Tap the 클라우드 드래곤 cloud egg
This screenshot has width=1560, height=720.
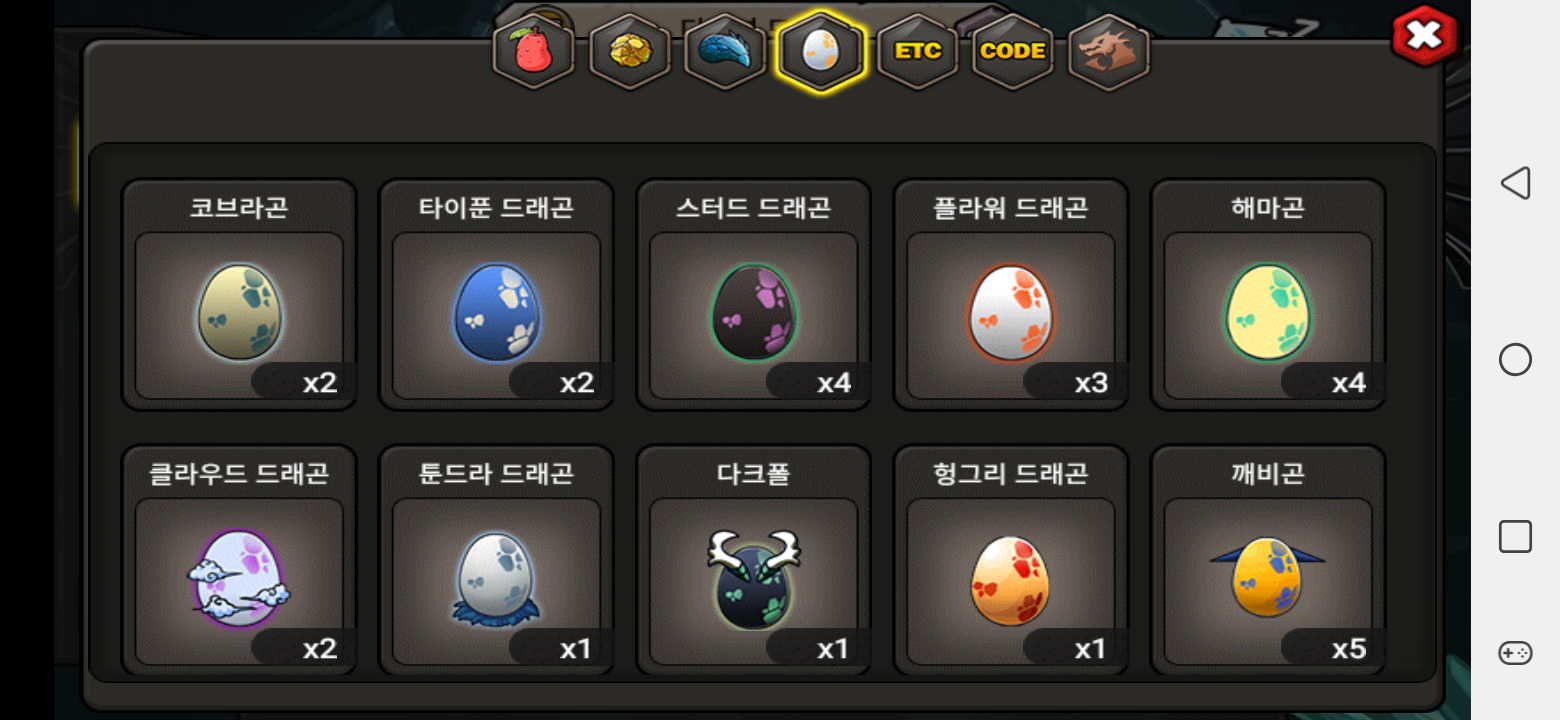point(239,560)
